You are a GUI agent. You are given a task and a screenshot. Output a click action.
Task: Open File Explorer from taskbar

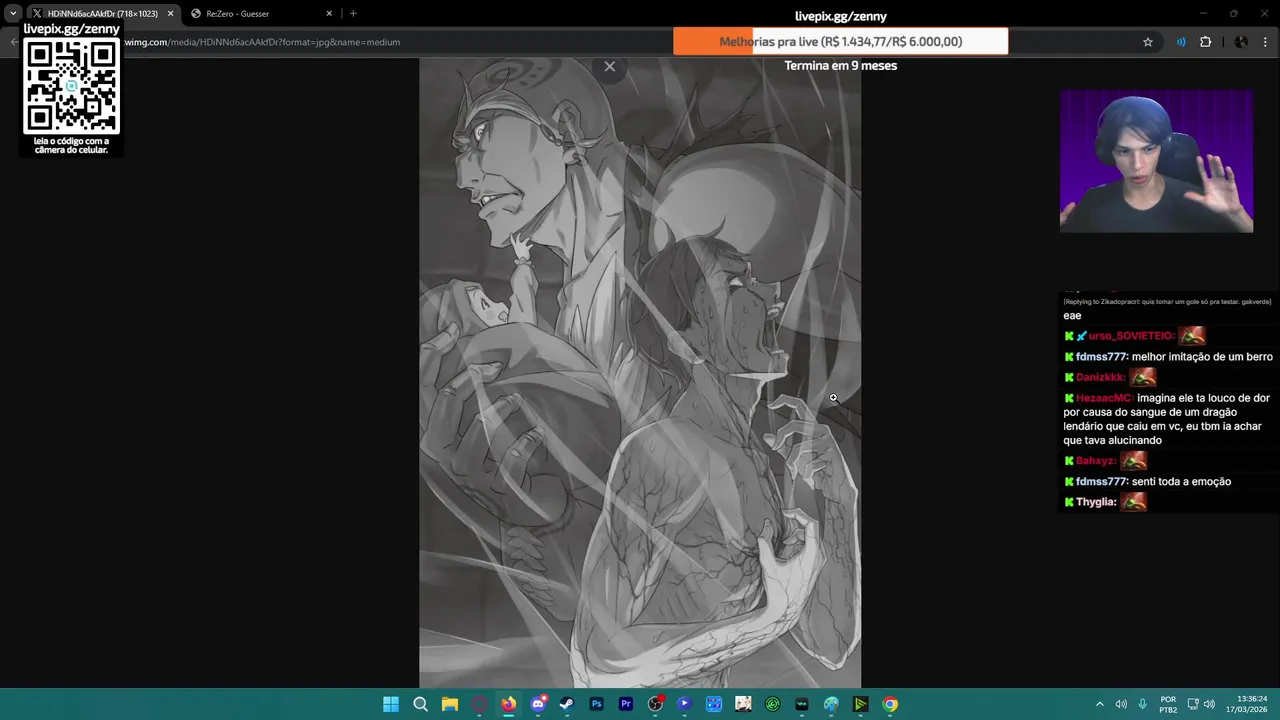[450, 704]
